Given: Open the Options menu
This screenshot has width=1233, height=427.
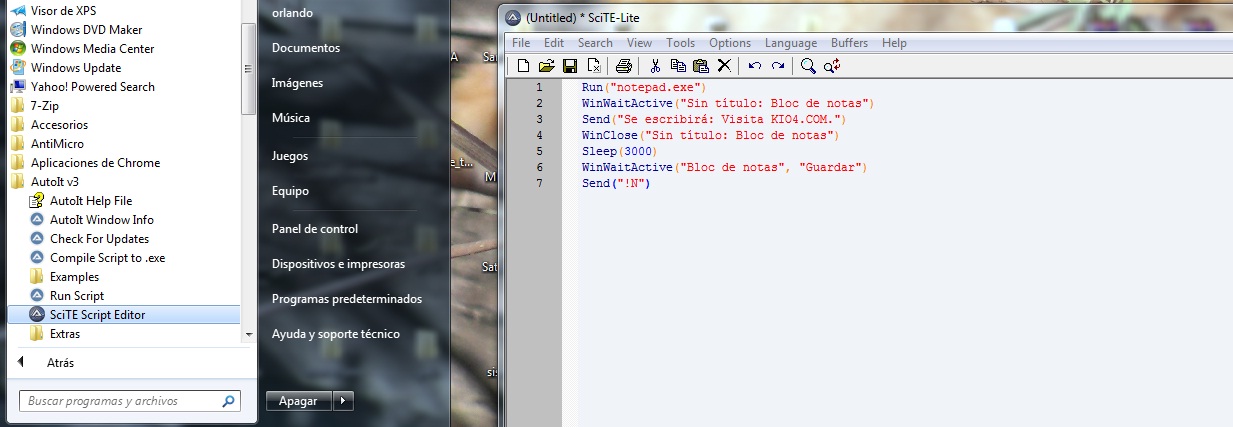Looking at the screenshot, I should 730,43.
